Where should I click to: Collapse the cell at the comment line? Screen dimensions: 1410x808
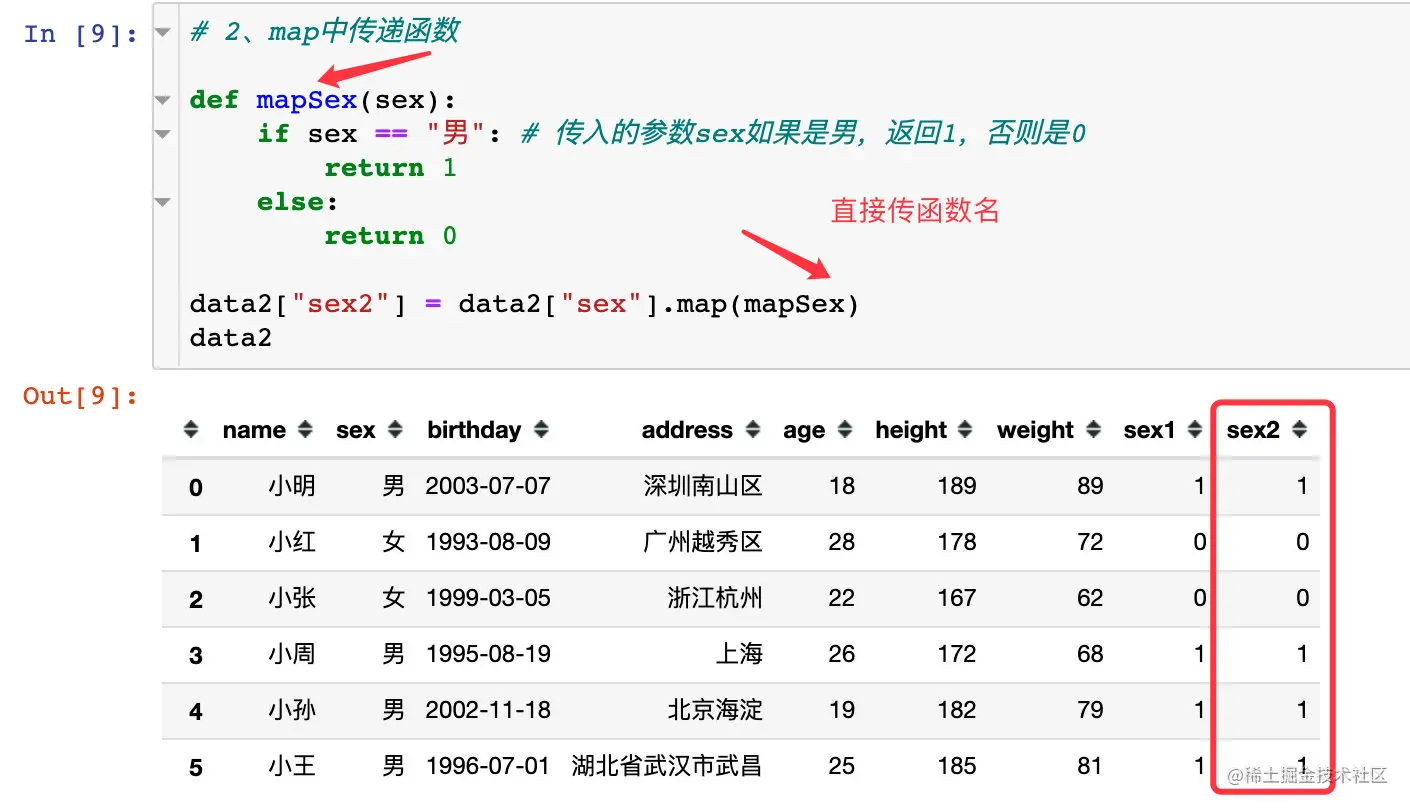tap(163, 32)
